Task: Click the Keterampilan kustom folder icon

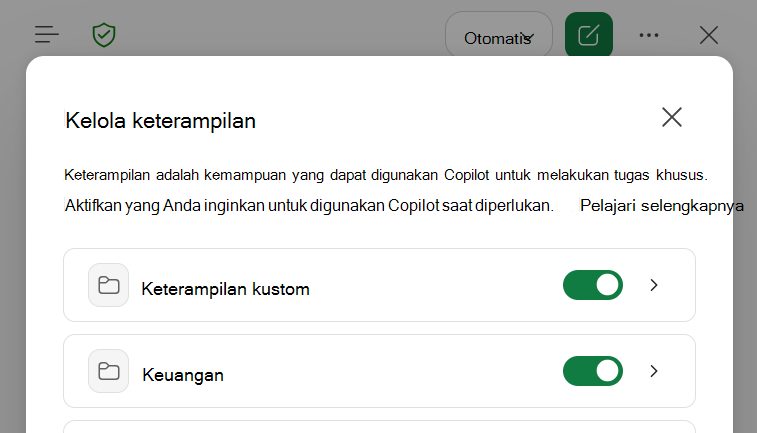Action: click(109, 285)
